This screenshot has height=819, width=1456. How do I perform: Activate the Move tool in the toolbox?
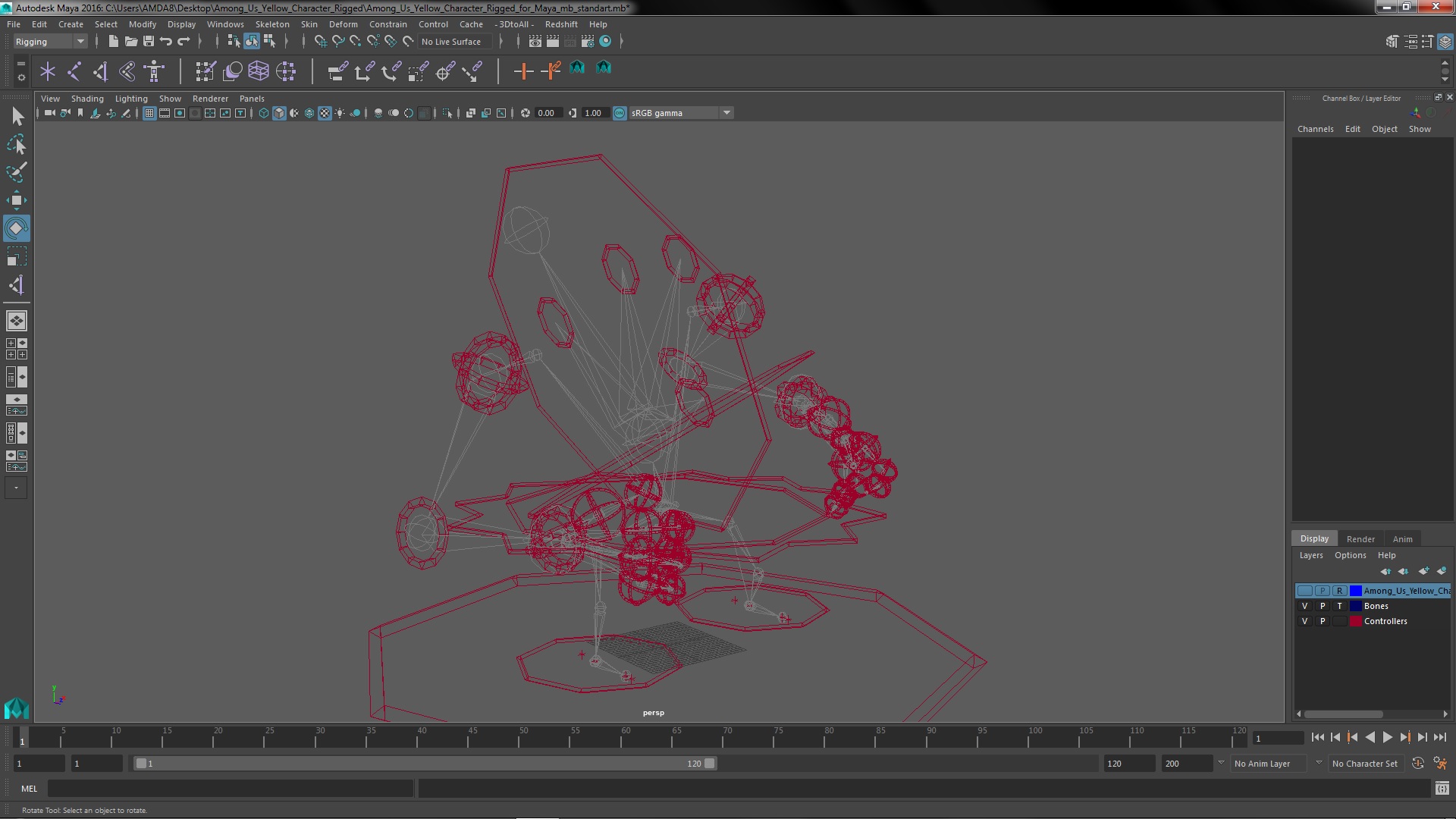click(x=17, y=200)
